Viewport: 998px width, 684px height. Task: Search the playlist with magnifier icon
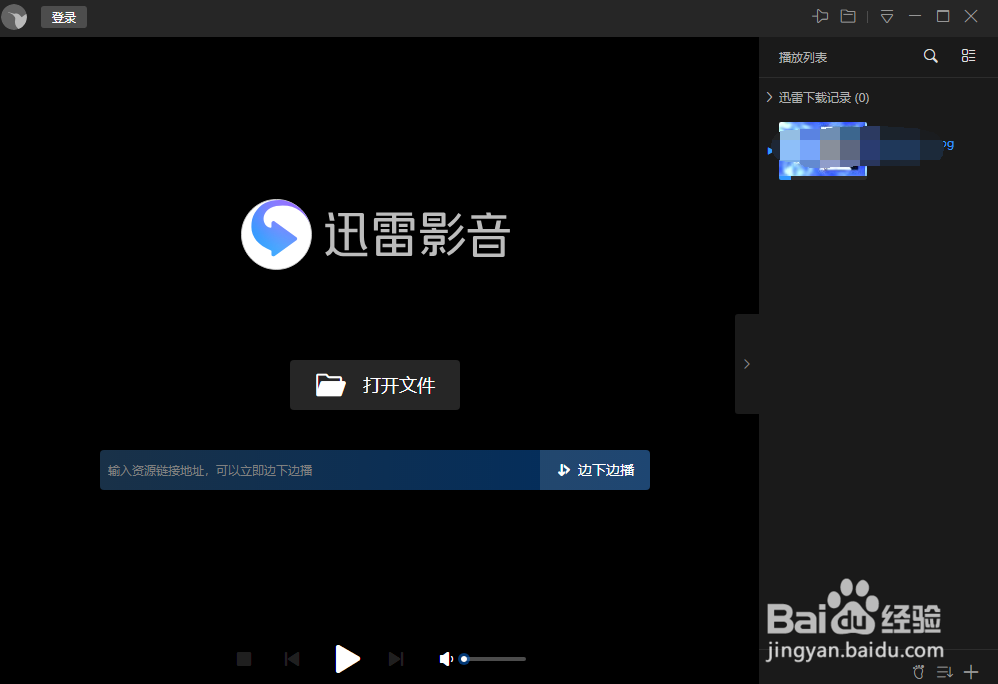click(931, 56)
